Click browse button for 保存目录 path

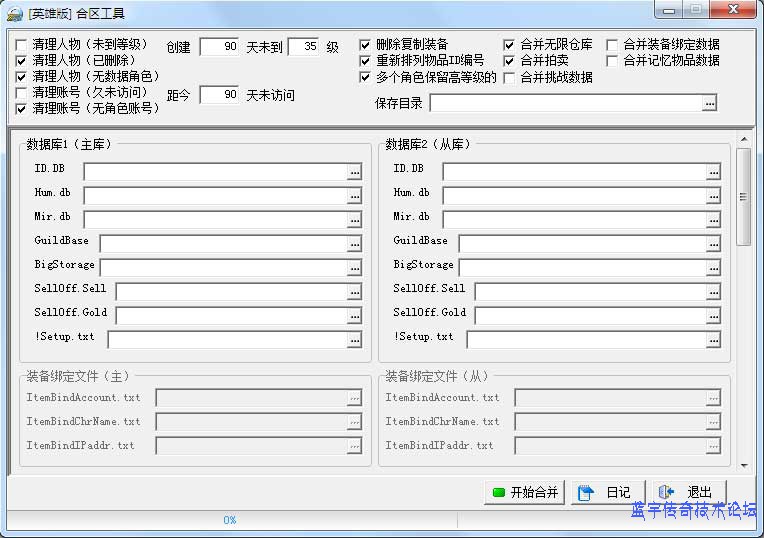(x=709, y=103)
